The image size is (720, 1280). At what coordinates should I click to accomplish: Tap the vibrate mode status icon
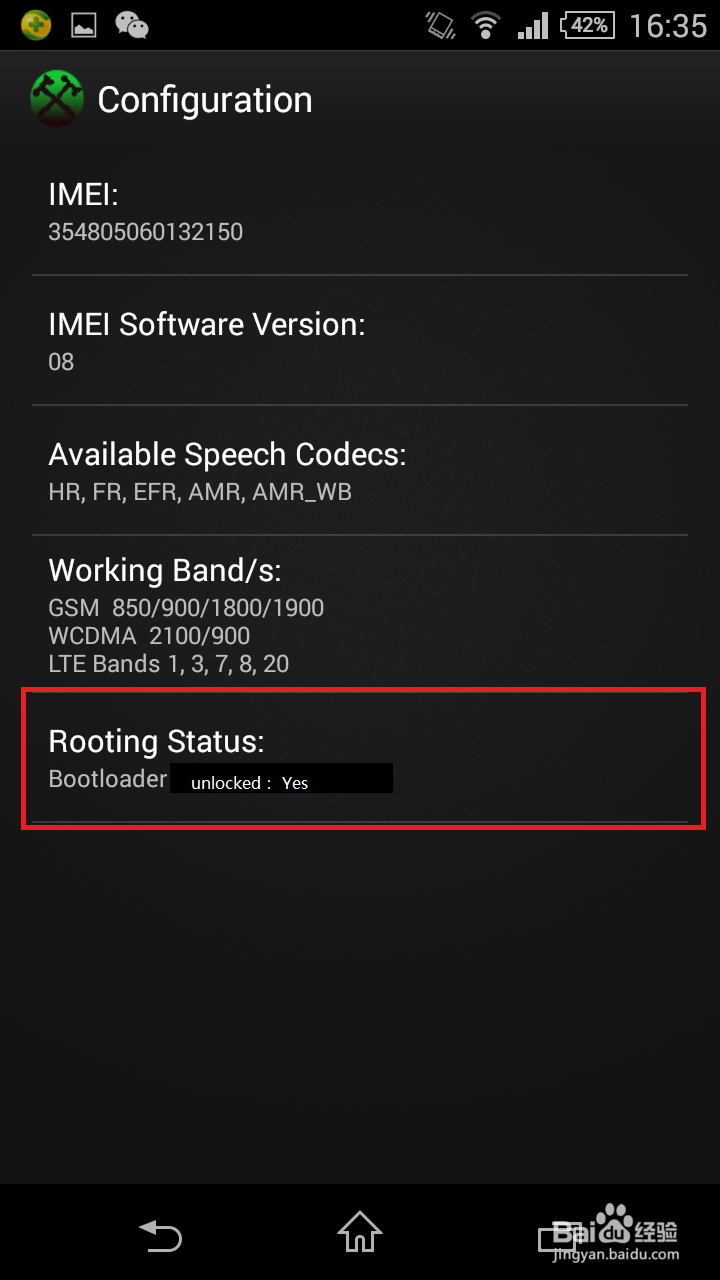coord(440,25)
